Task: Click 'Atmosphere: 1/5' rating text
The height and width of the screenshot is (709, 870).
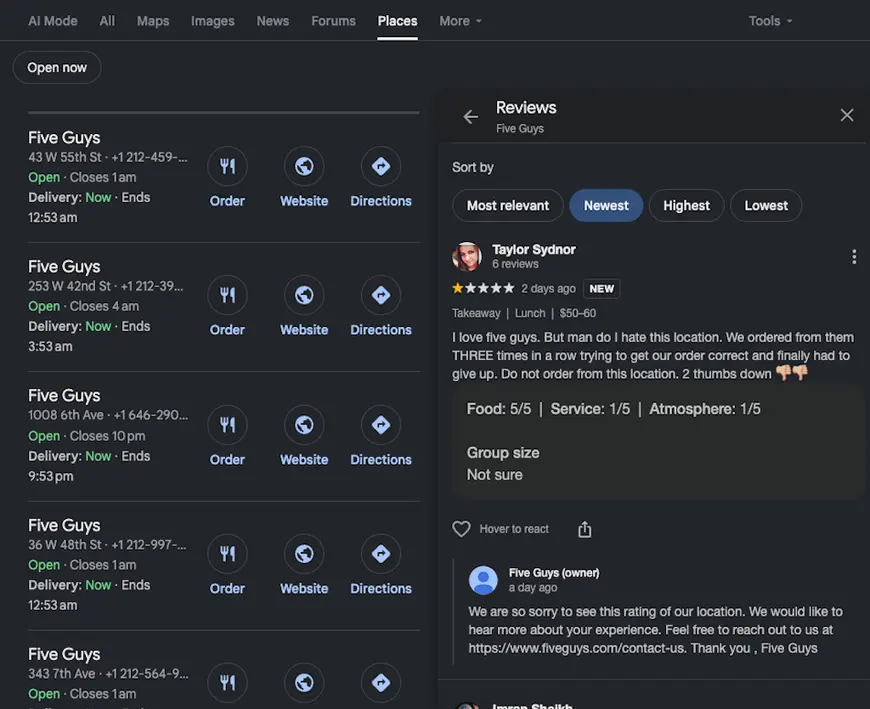Action: [x=705, y=409]
